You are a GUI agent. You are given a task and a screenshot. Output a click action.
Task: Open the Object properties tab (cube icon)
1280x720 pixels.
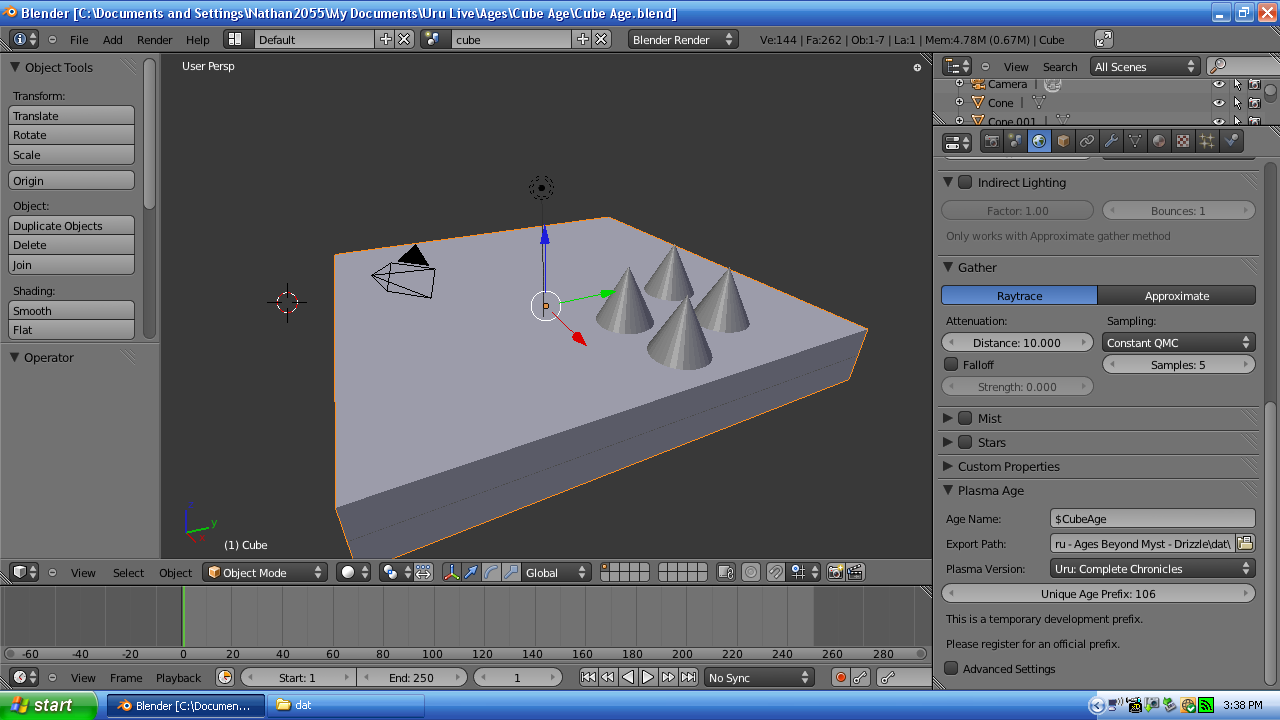(1063, 141)
